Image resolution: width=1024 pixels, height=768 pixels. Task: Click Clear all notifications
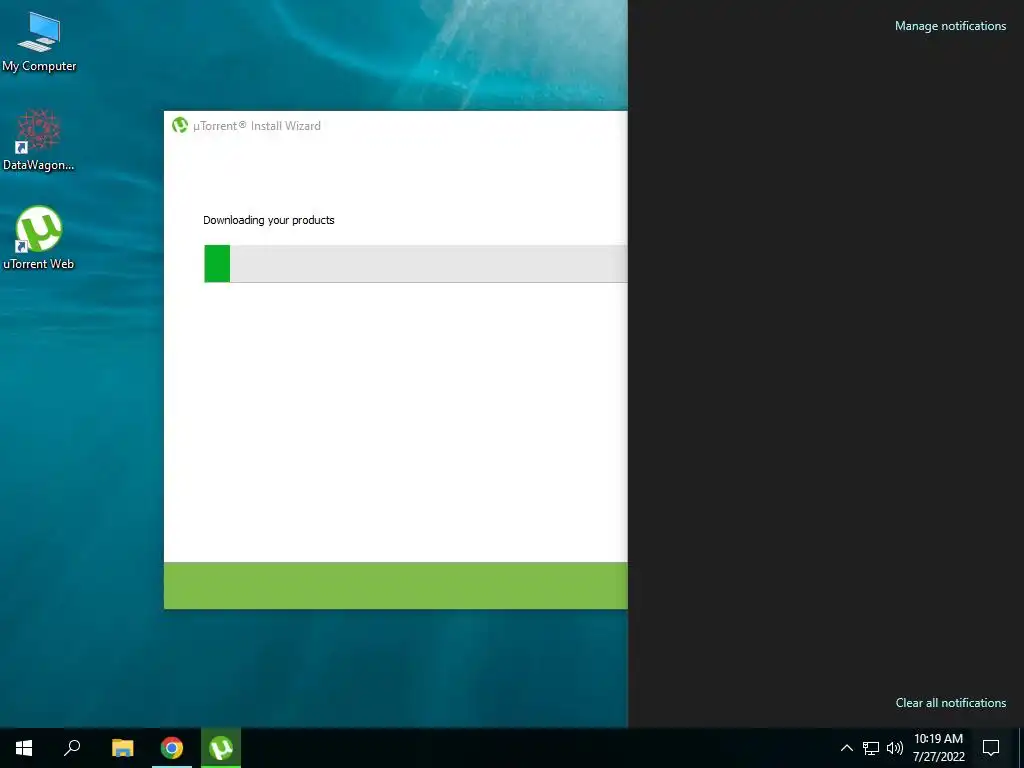[x=950, y=703]
